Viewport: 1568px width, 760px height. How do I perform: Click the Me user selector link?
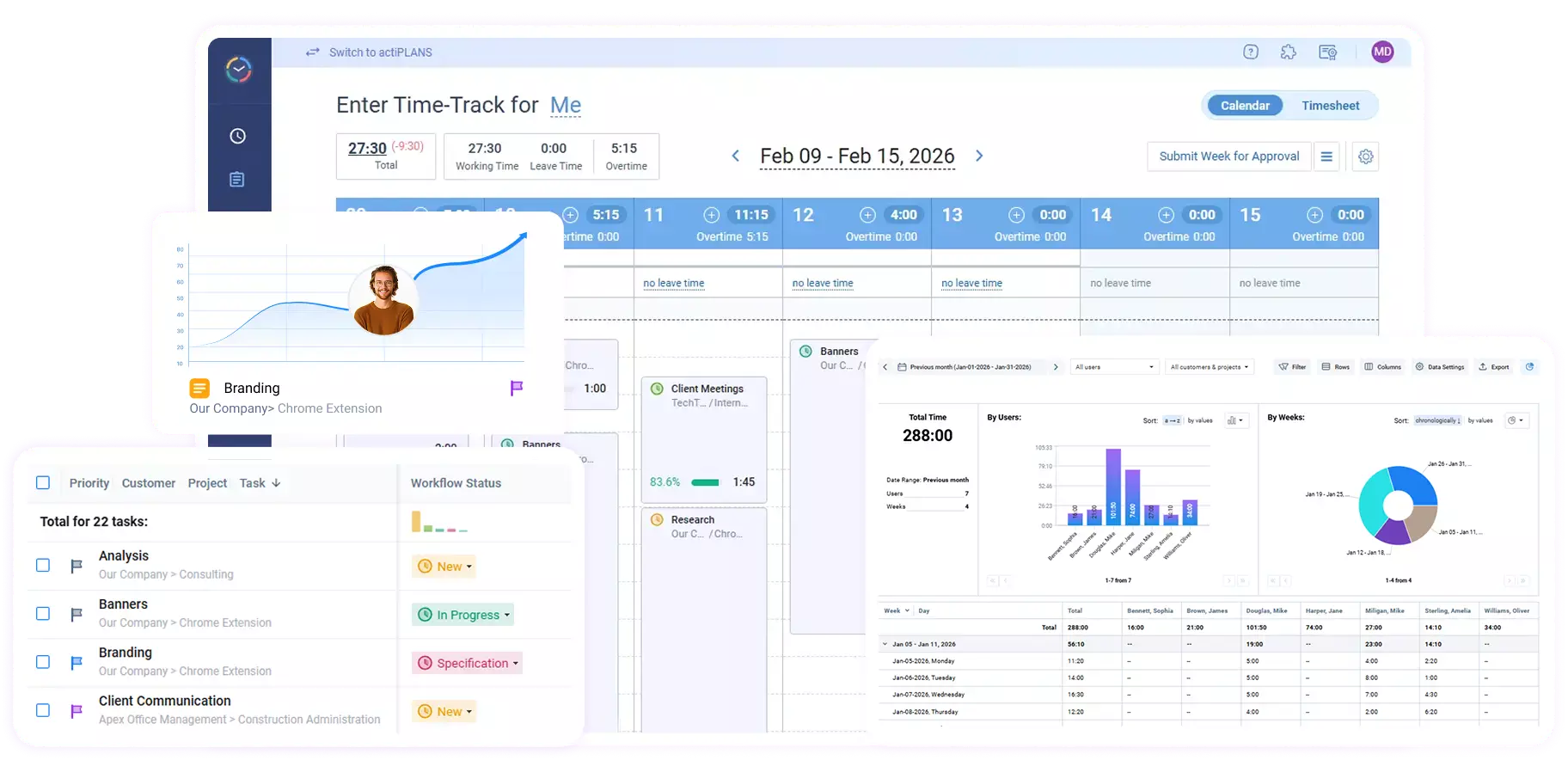tap(566, 105)
